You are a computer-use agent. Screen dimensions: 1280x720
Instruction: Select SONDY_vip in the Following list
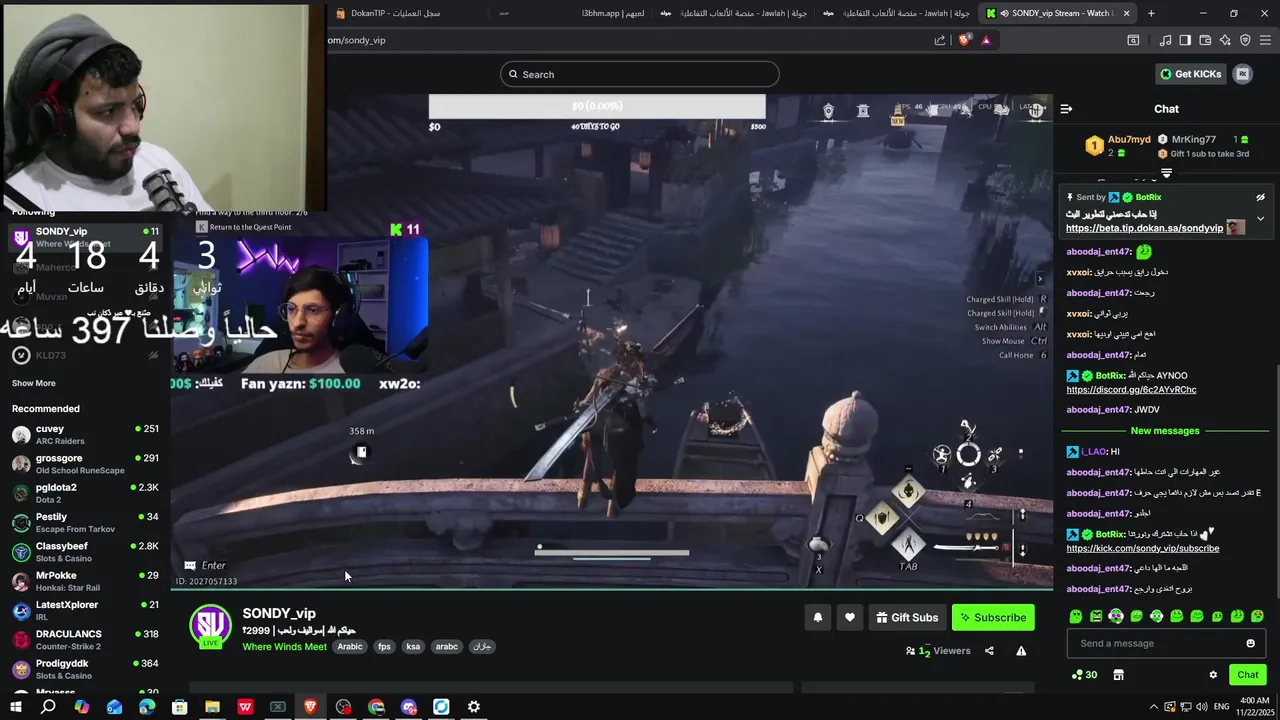tap(85, 237)
